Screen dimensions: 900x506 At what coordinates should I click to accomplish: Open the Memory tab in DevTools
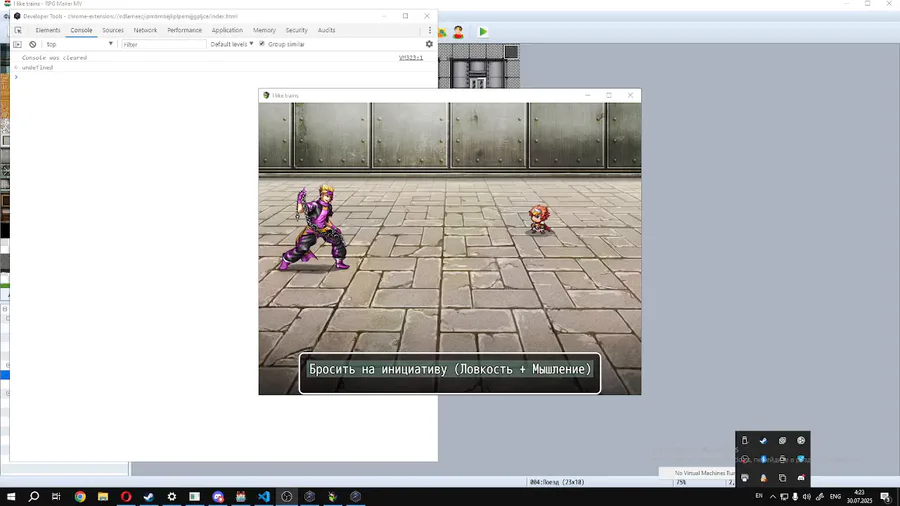click(264, 30)
